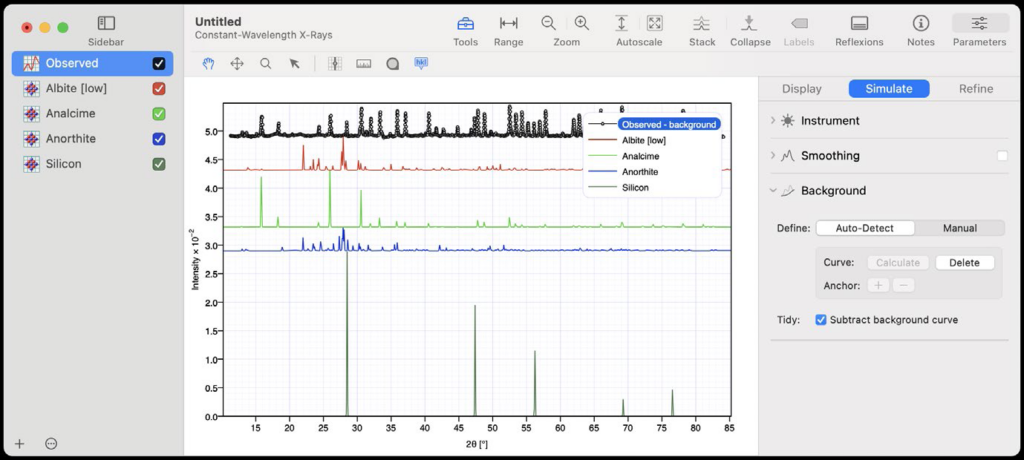Screen dimensions: 1024x460
Task: Select the Manual background option
Action: click(959, 228)
